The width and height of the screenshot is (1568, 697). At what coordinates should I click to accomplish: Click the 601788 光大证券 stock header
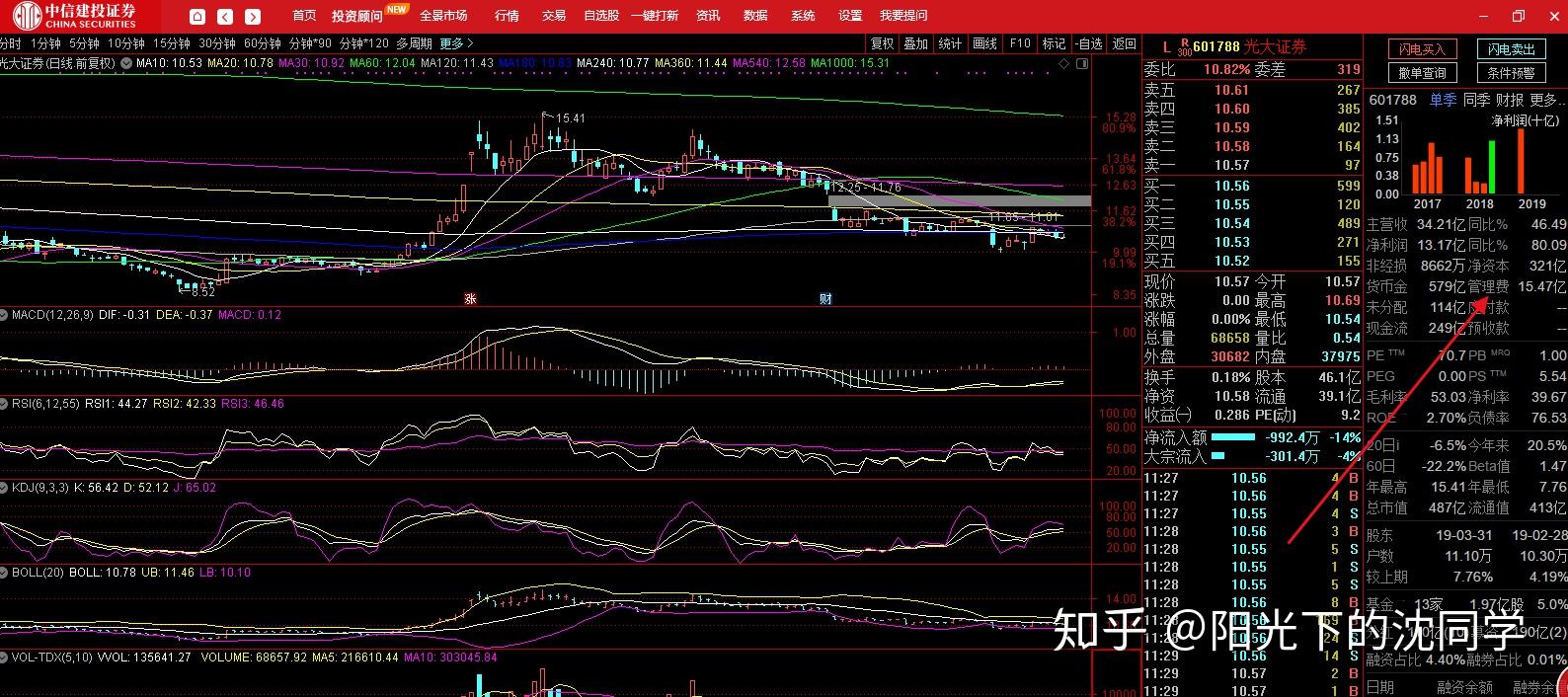pyautogui.click(x=1249, y=46)
